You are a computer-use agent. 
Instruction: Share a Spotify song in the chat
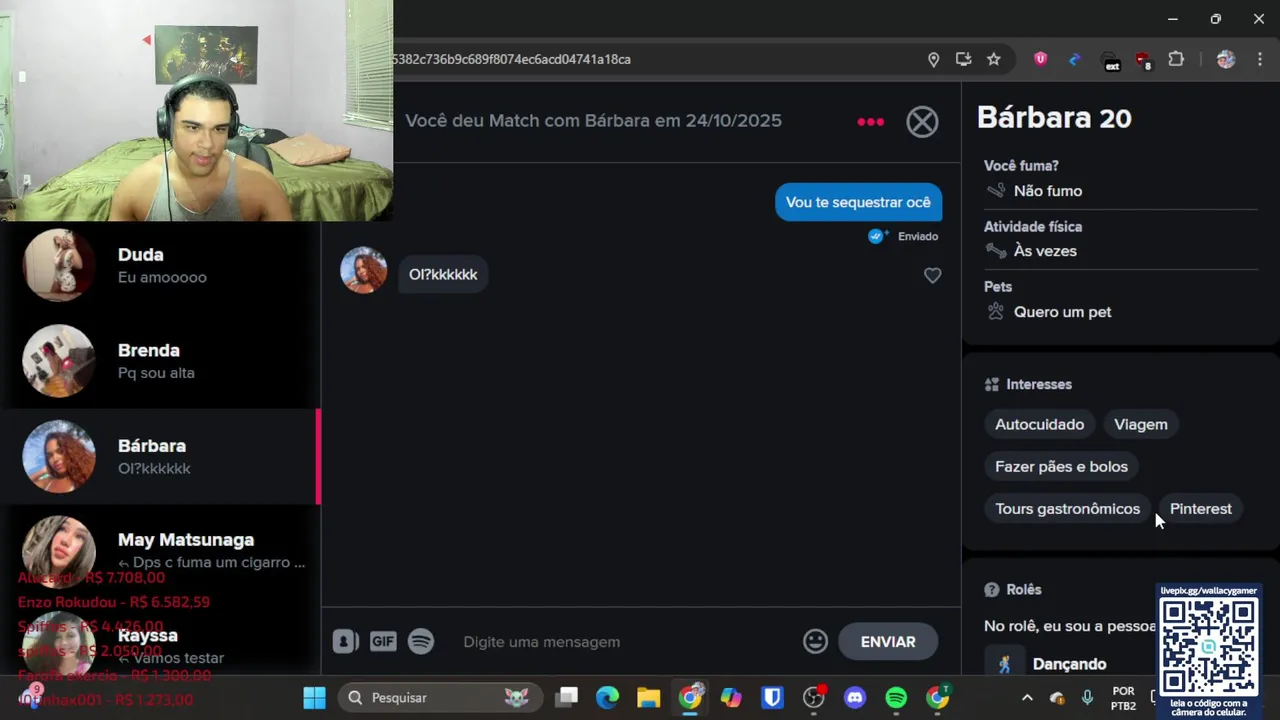click(x=421, y=642)
